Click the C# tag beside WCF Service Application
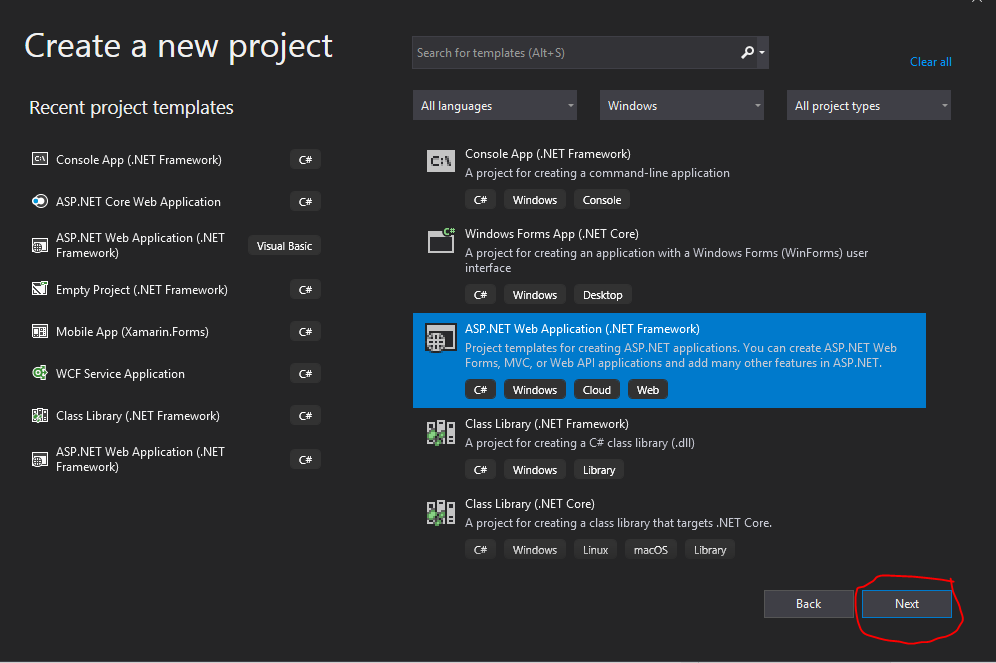Screen dimensions: 996x663 (x=305, y=373)
